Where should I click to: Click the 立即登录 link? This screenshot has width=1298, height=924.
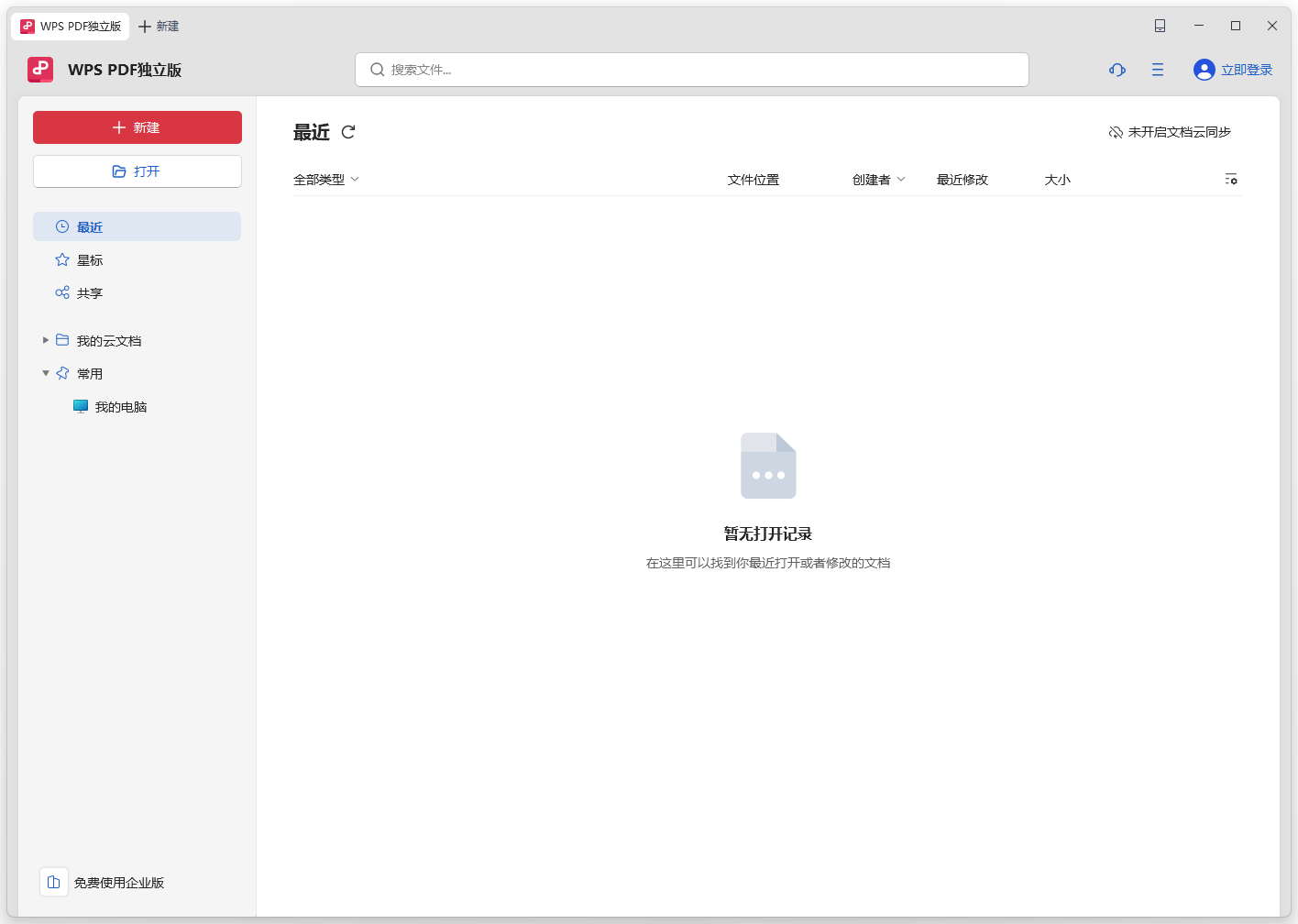click(1246, 69)
